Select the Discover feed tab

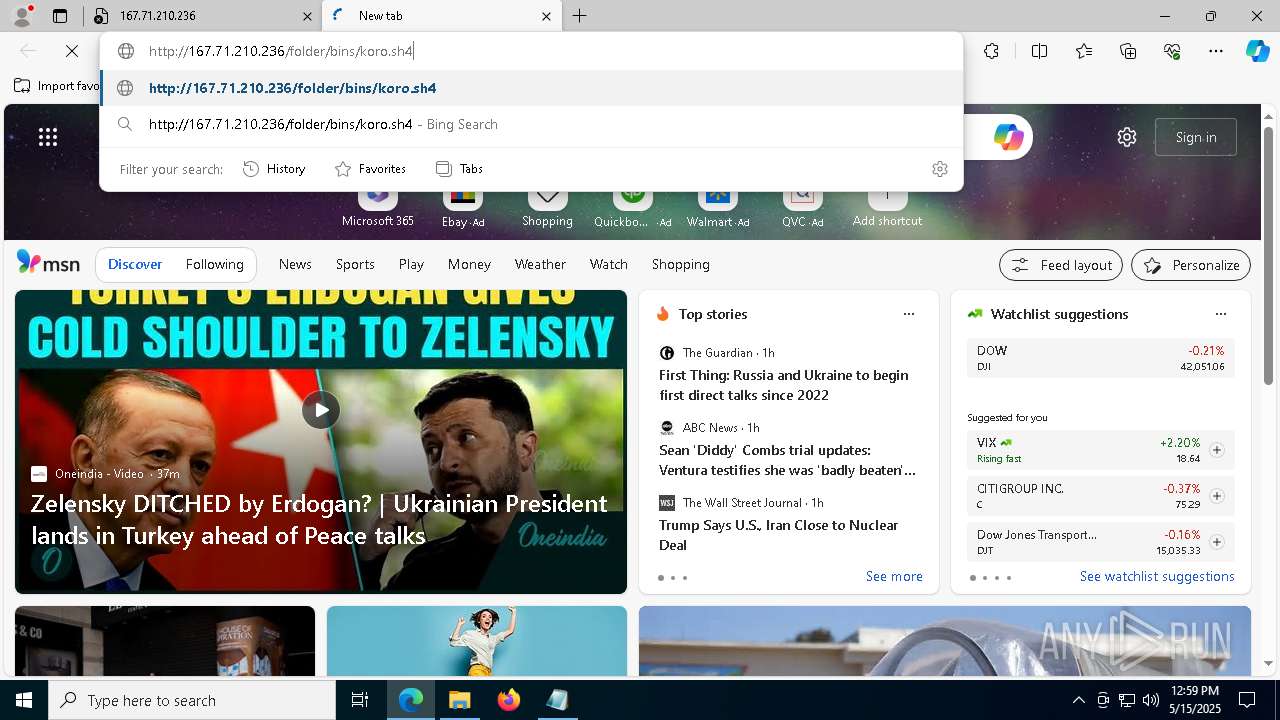(135, 264)
